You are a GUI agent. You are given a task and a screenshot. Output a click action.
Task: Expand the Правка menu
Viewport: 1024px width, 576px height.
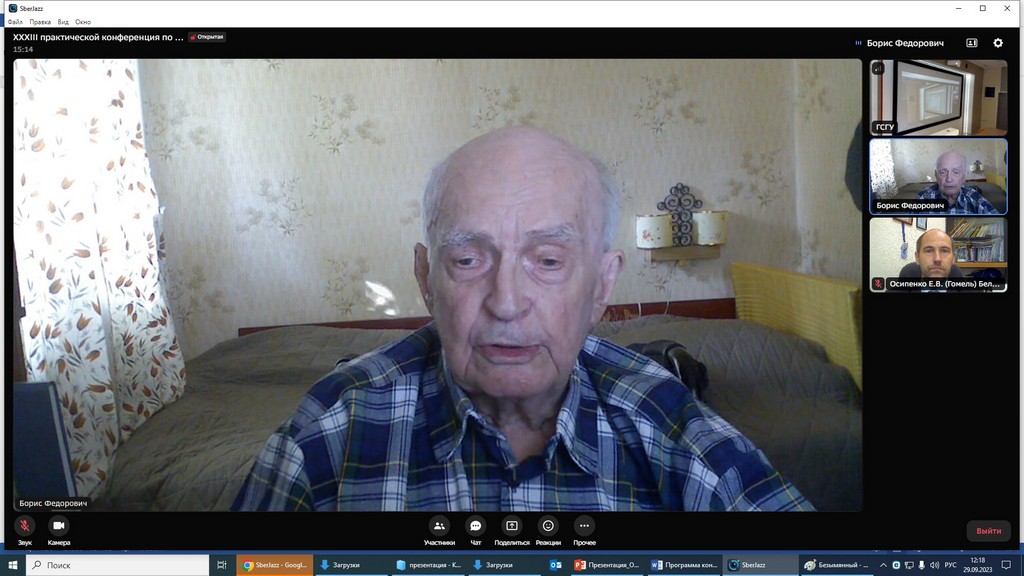(40, 21)
